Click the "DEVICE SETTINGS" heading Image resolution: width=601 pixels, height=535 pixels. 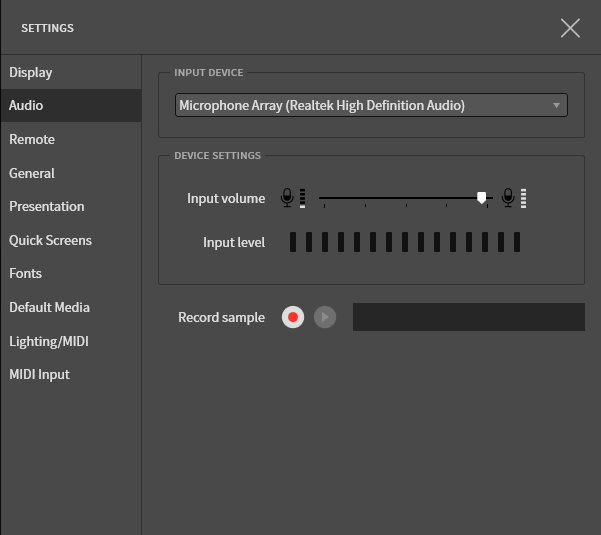coord(217,156)
